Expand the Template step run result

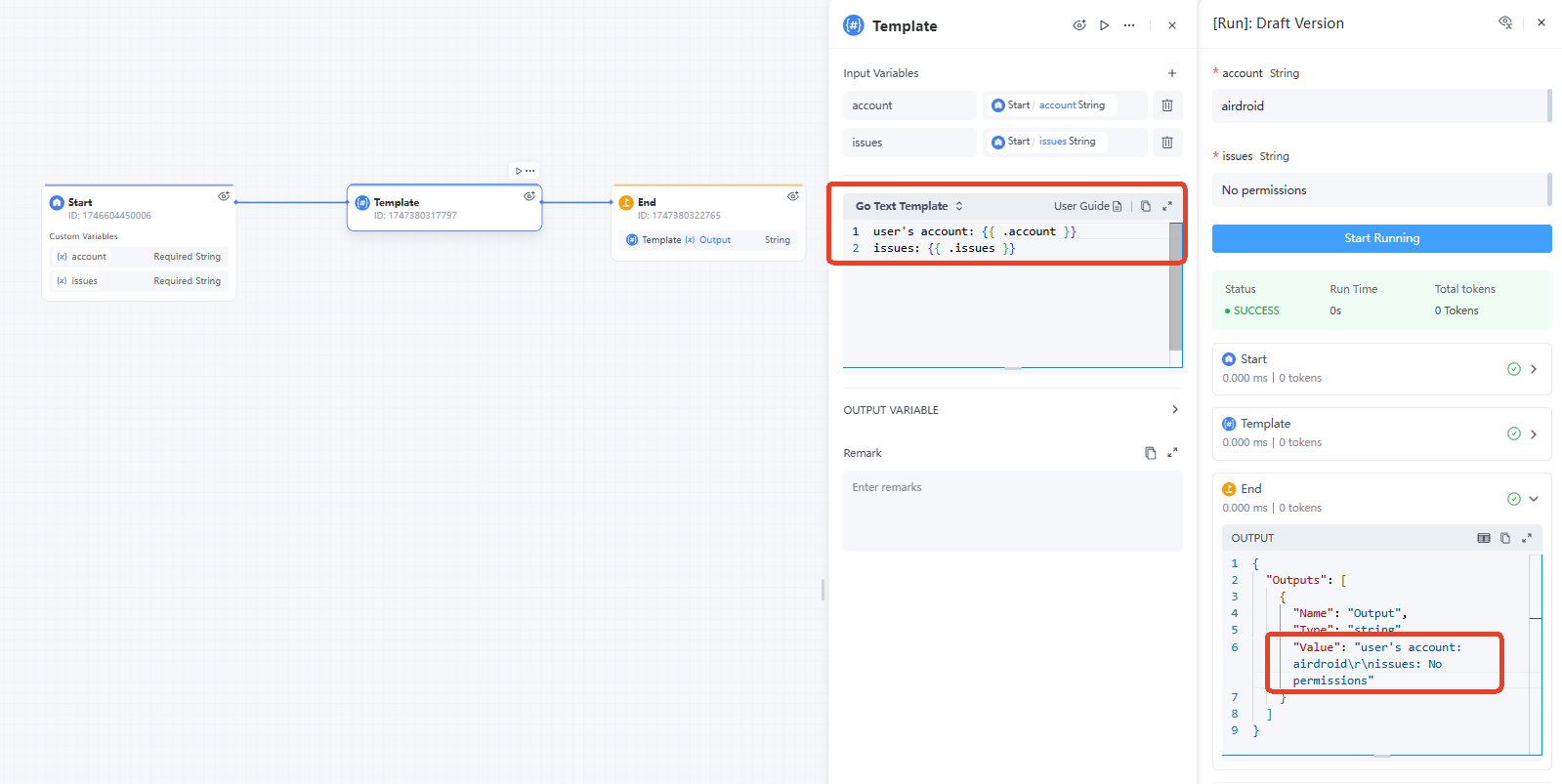(1534, 433)
